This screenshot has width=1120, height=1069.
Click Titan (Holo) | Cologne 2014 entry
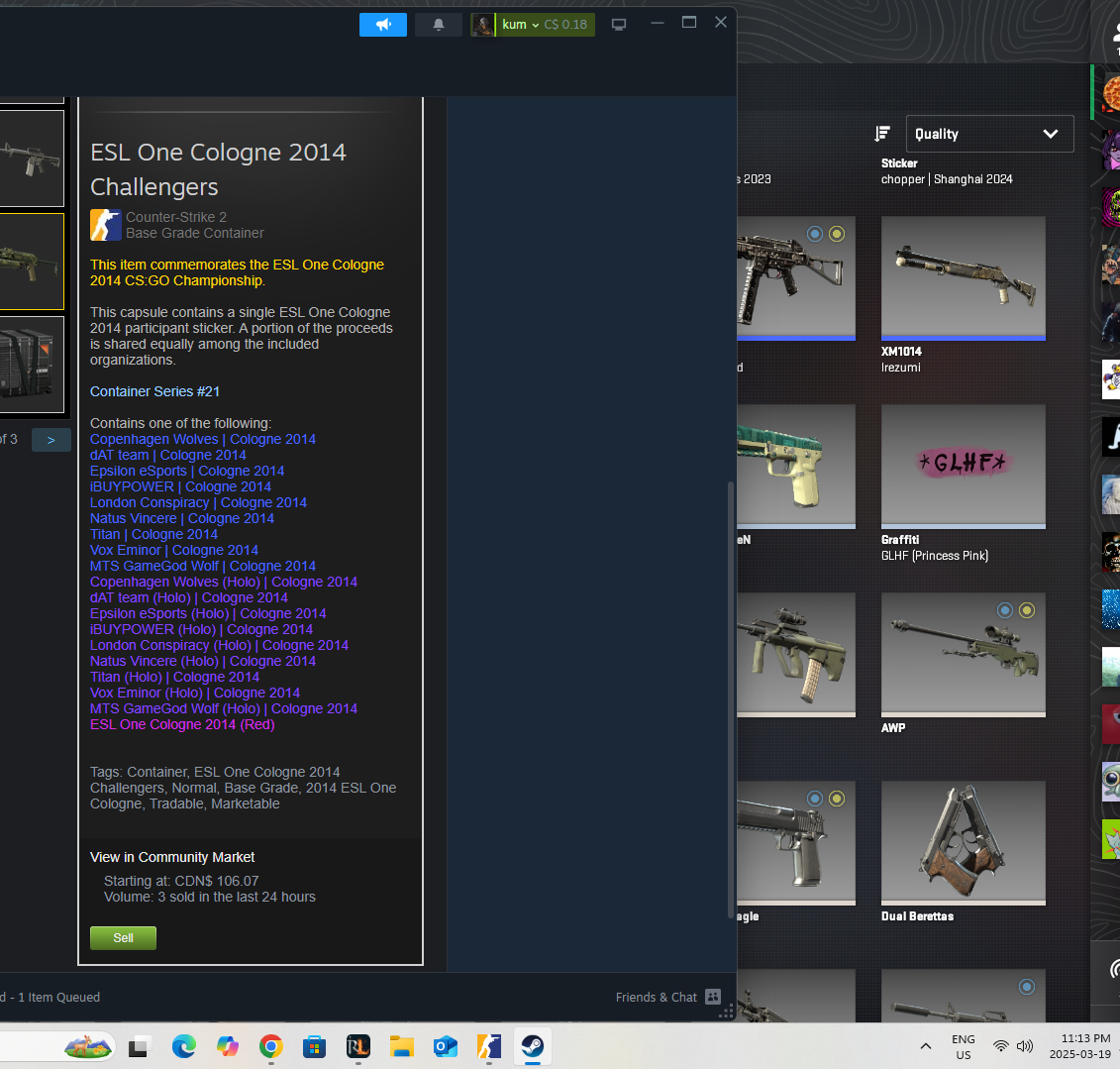pyautogui.click(x=175, y=677)
